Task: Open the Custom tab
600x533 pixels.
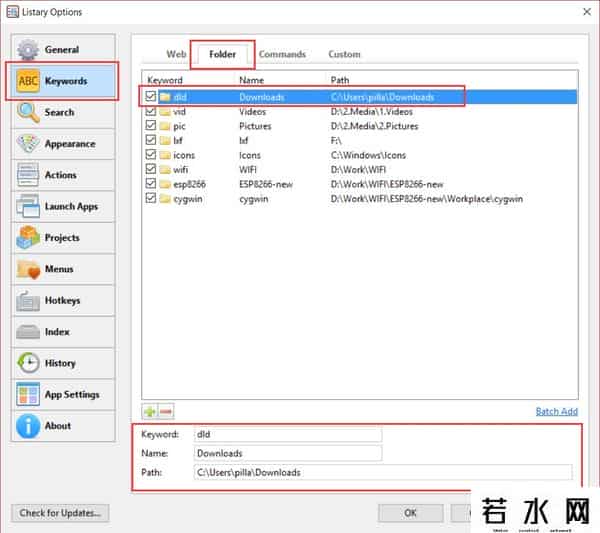Action: pos(344,54)
